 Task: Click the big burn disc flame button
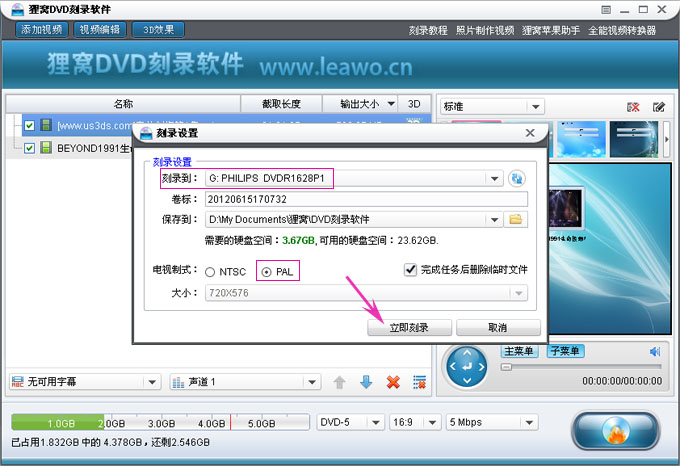615,431
